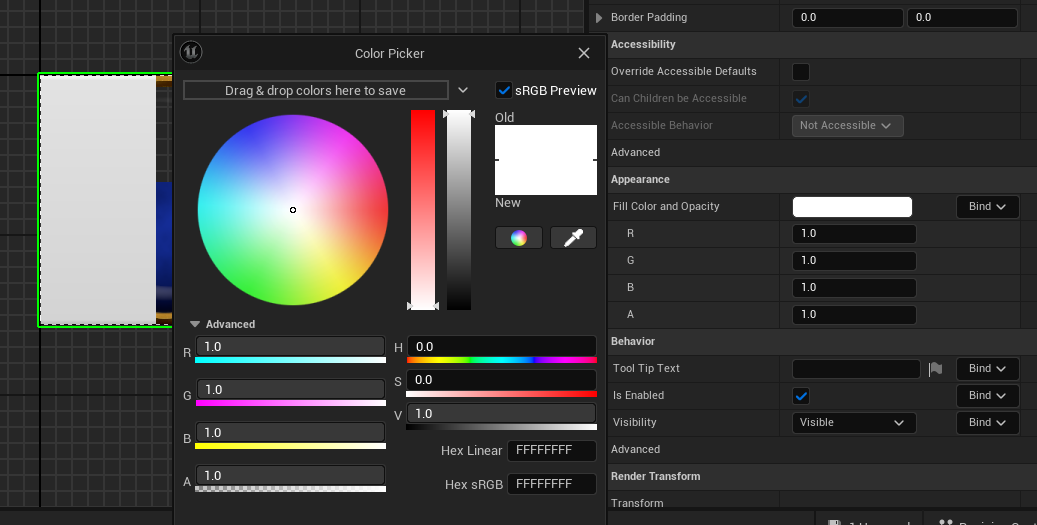Click the drag & drop colors save bar
This screenshot has height=525, width=1037.
315,91
